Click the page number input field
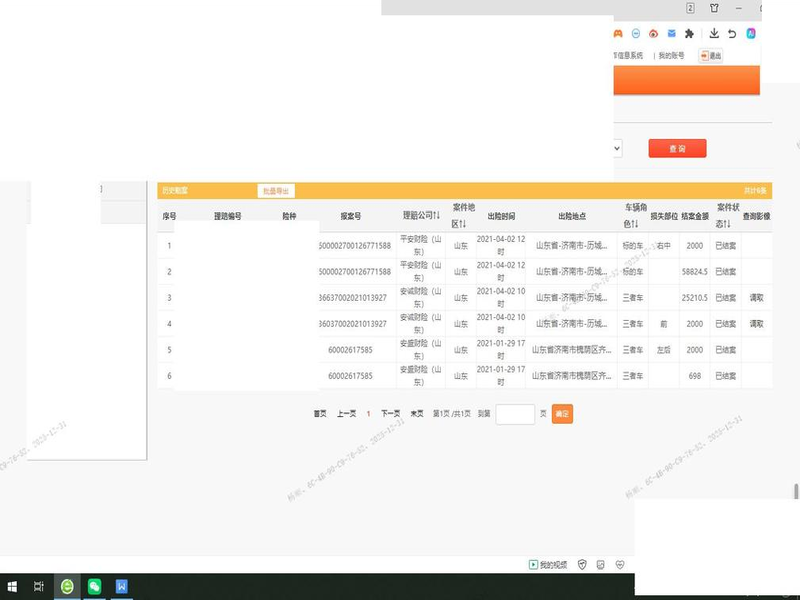This screenshot has height=600, width=800. click(515, 414)
